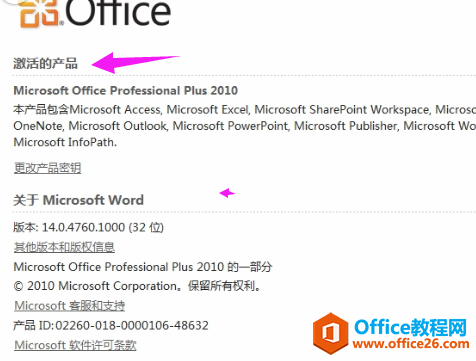
Task: Click the Professional Plus 2010 的一部分 line
Action: coord(143,267)
